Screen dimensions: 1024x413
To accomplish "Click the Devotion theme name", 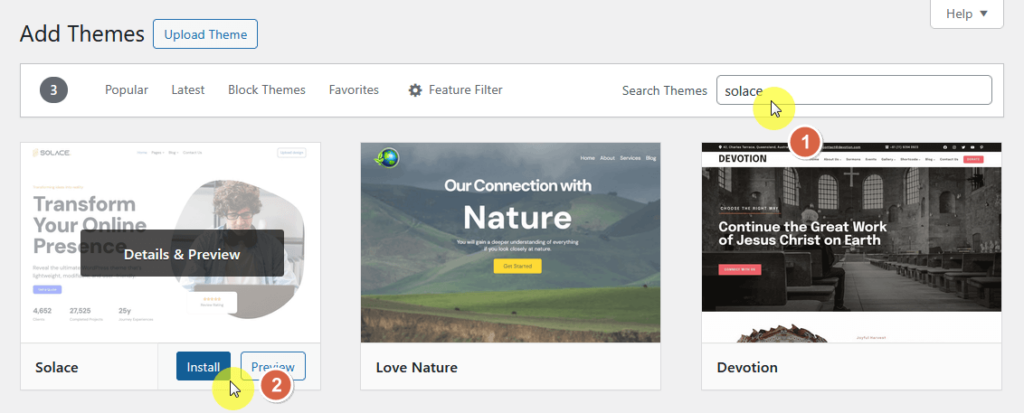I will click(x=747, y=367).
